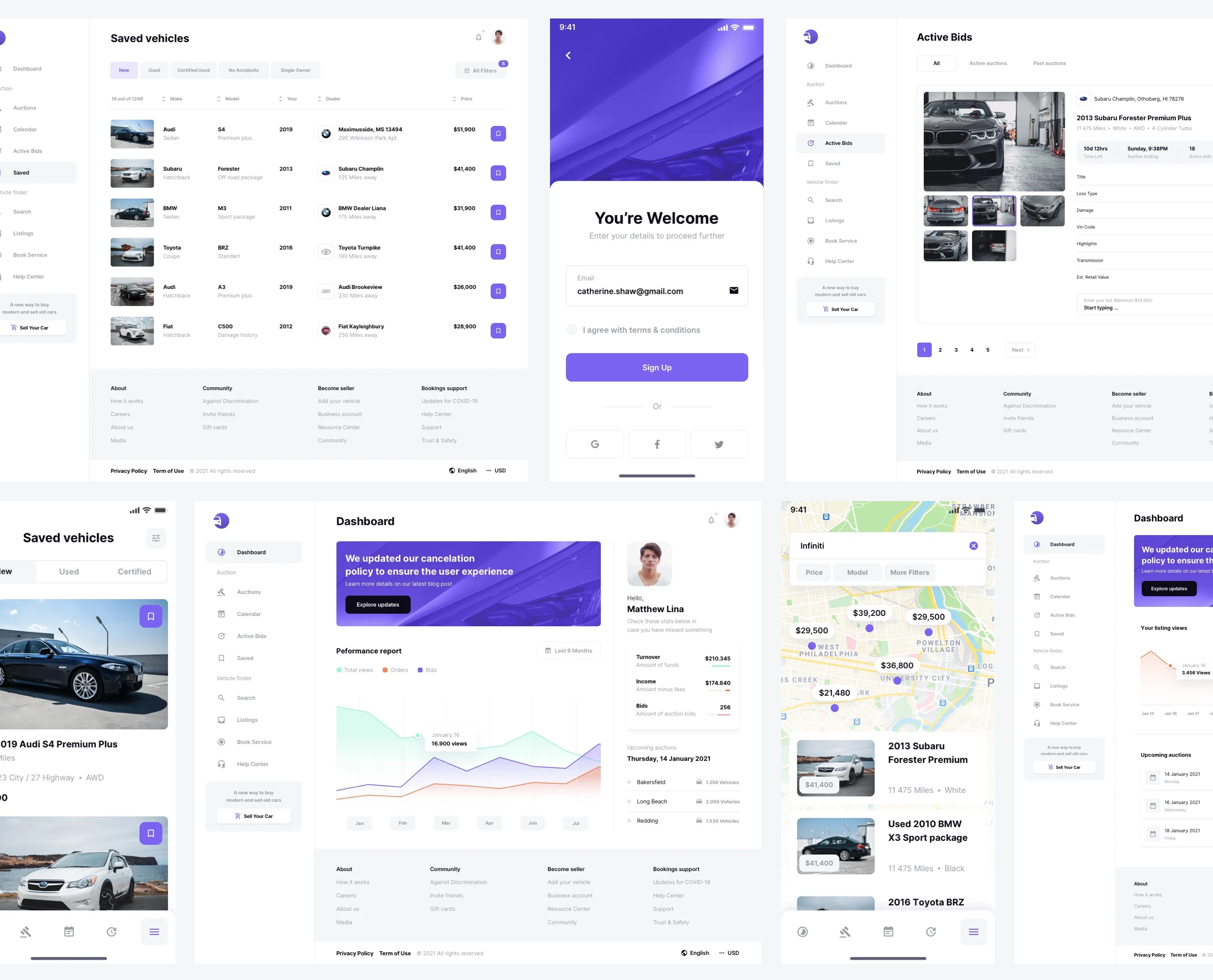The image size is (1213, 980).
Task: Select Book Service from the sidebar
Action: (253, 742)
